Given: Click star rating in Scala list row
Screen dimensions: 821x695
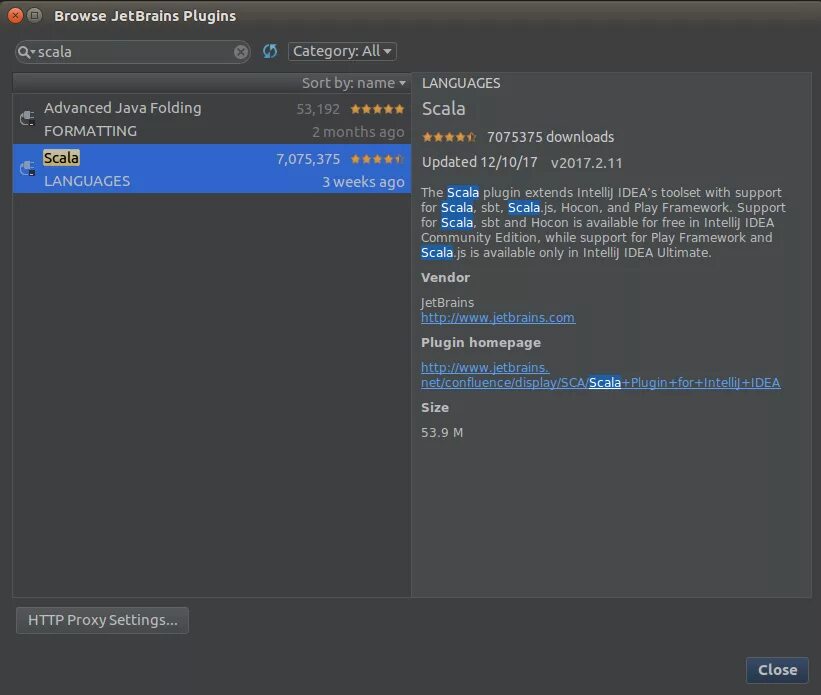Looking at the screenshot, I should [377, 159].
